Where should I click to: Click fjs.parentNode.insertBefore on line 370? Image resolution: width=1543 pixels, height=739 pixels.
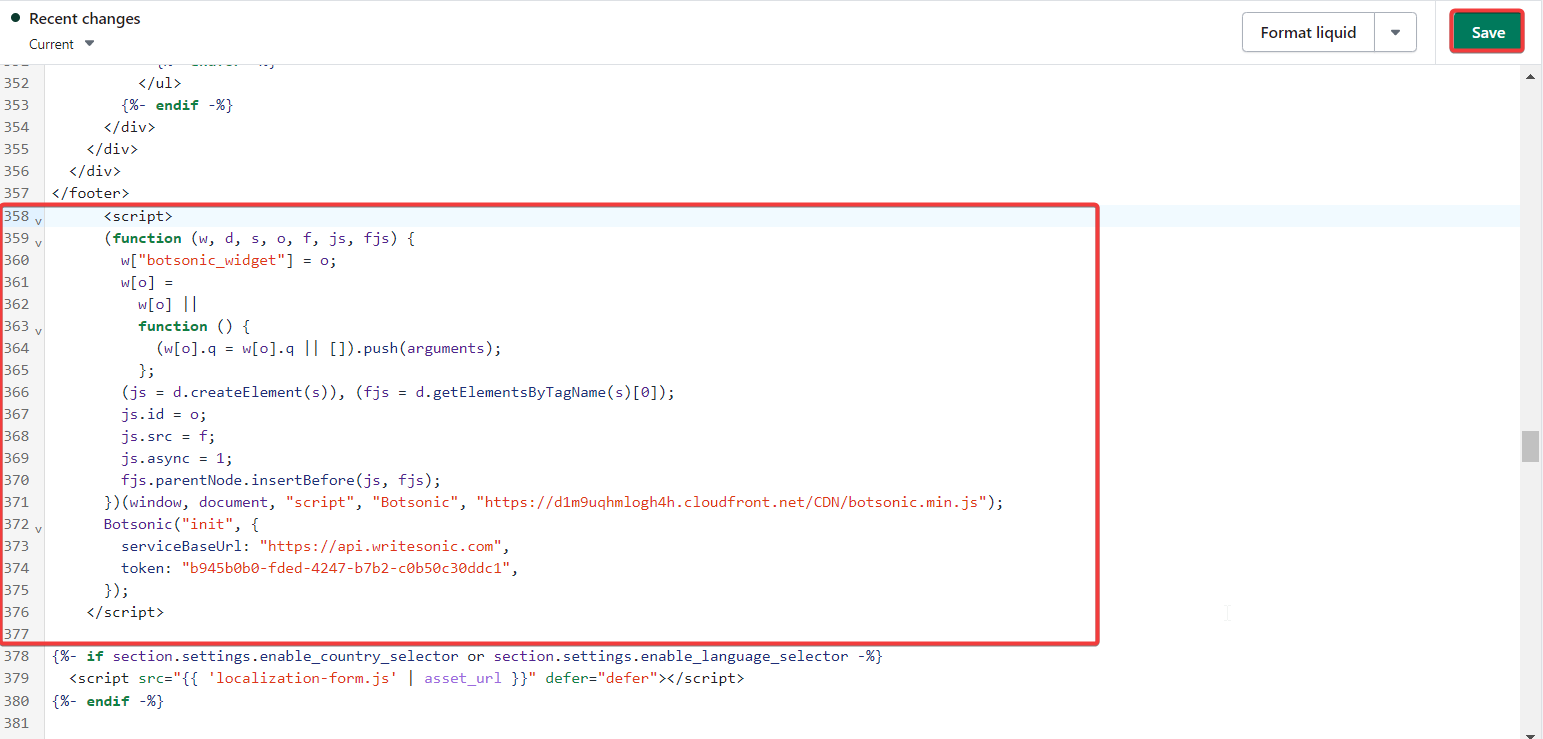pyautogui.click(x=240, y=480)
